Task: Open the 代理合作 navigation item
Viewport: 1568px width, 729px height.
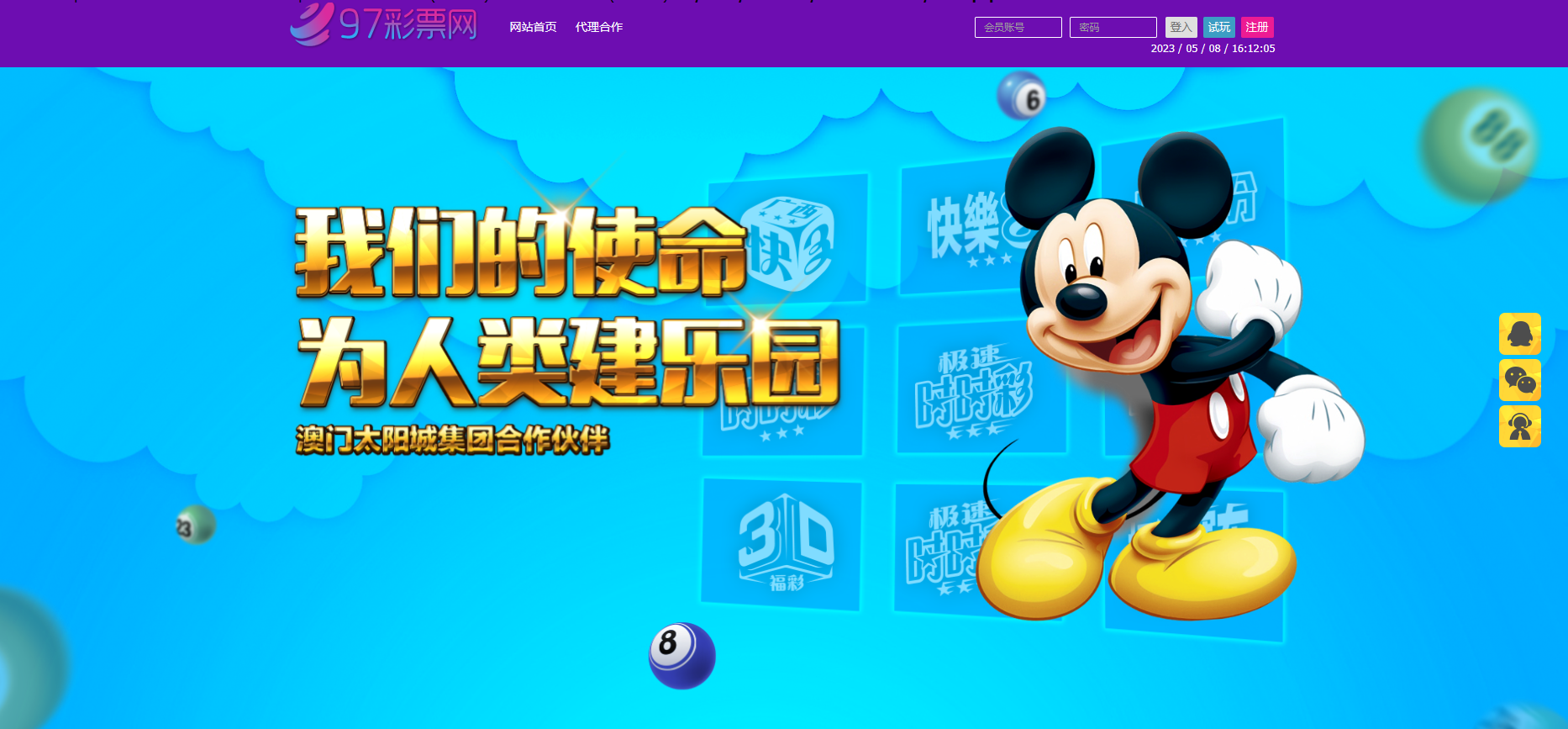Action: 599,27
